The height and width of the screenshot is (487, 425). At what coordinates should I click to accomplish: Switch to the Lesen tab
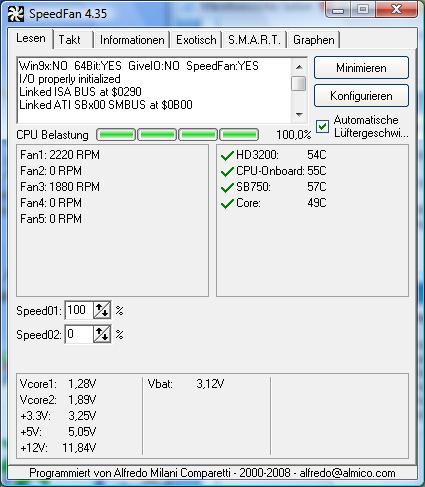pos(31,38)
